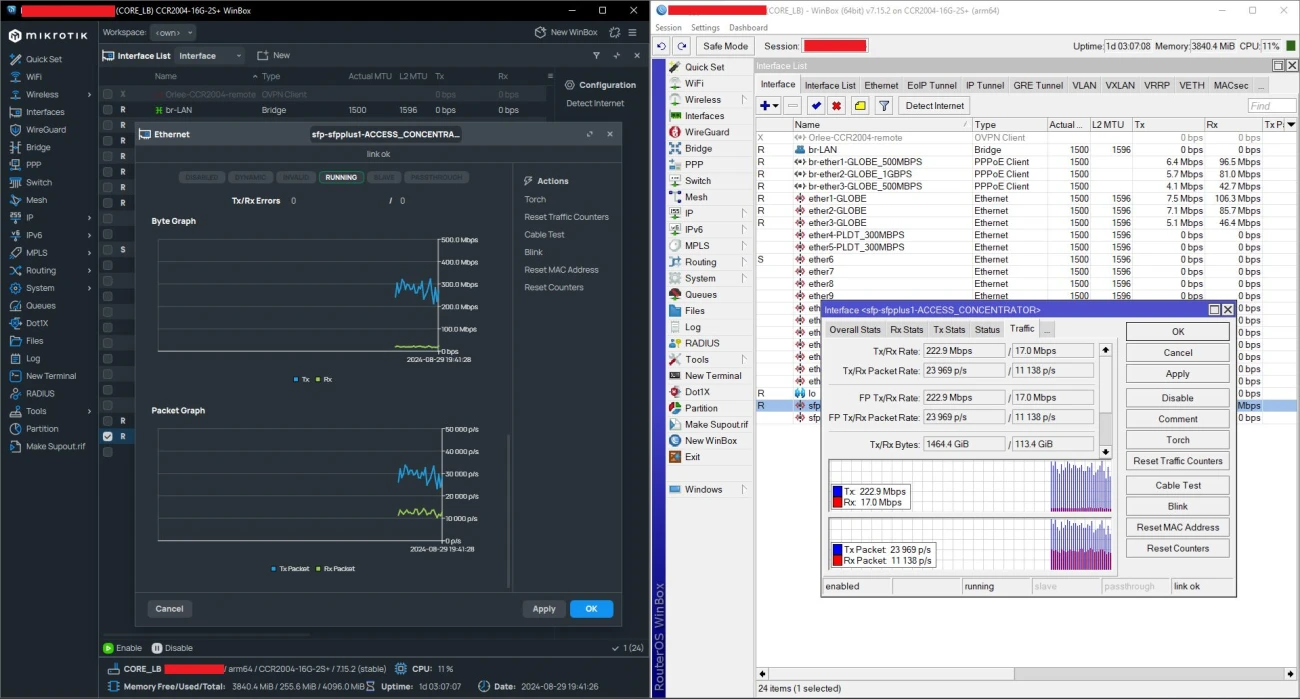The width and height of the screenshot is (1300, 699).
Task: Toggle the RUNNING status pill
Action: tap(341, 177)
